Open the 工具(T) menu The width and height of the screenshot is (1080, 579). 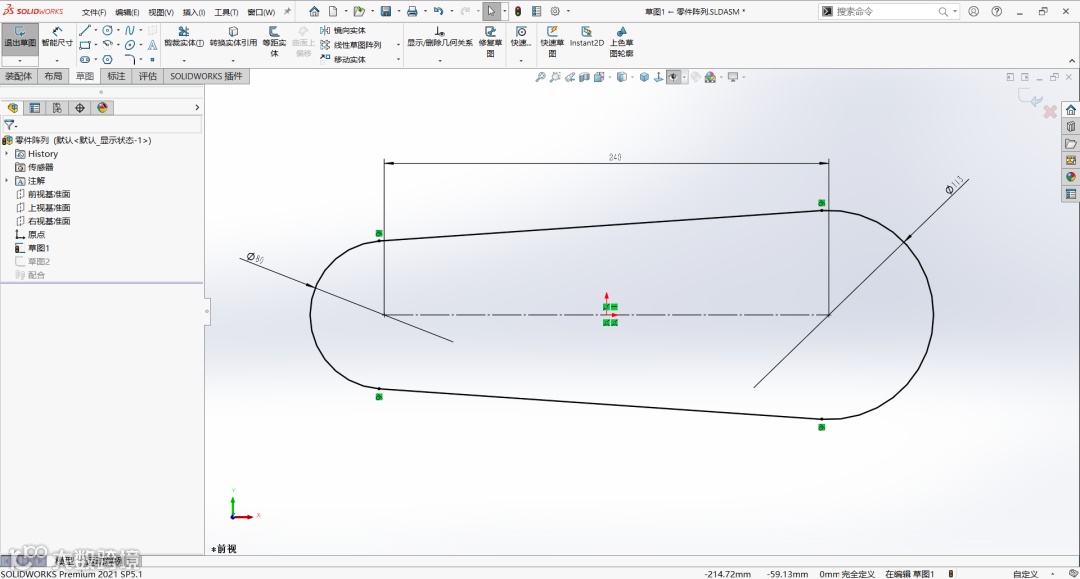tap(226, 12)
